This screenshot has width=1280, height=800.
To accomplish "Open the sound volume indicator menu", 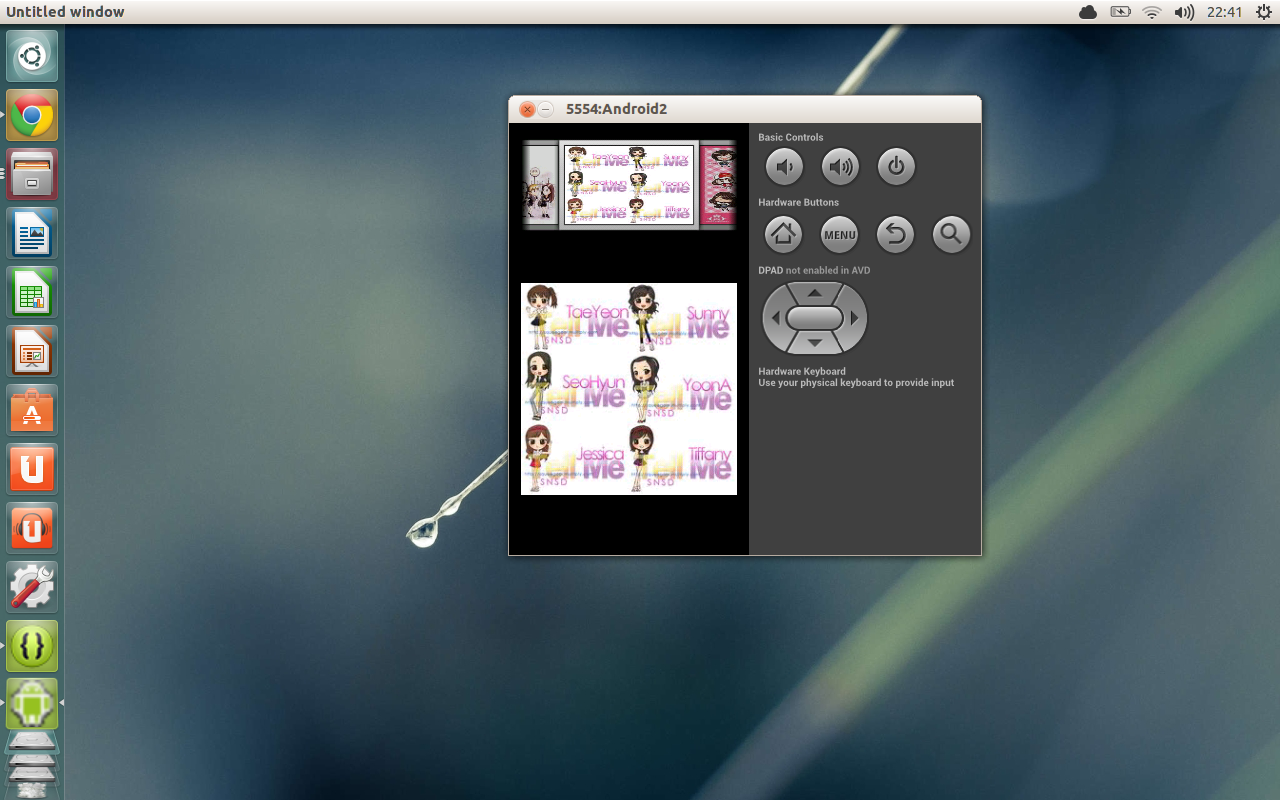I will click(x=1184, y=12).
